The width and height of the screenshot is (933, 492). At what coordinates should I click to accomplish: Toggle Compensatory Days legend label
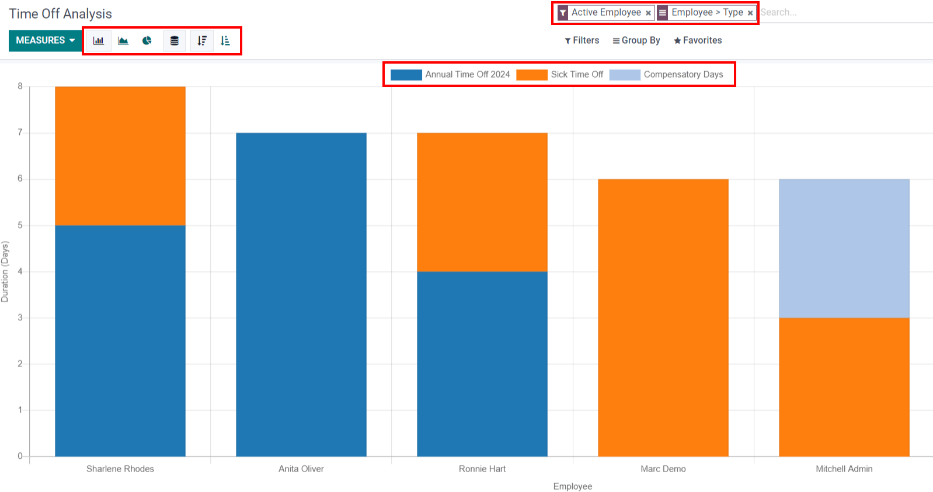point(685,75)
